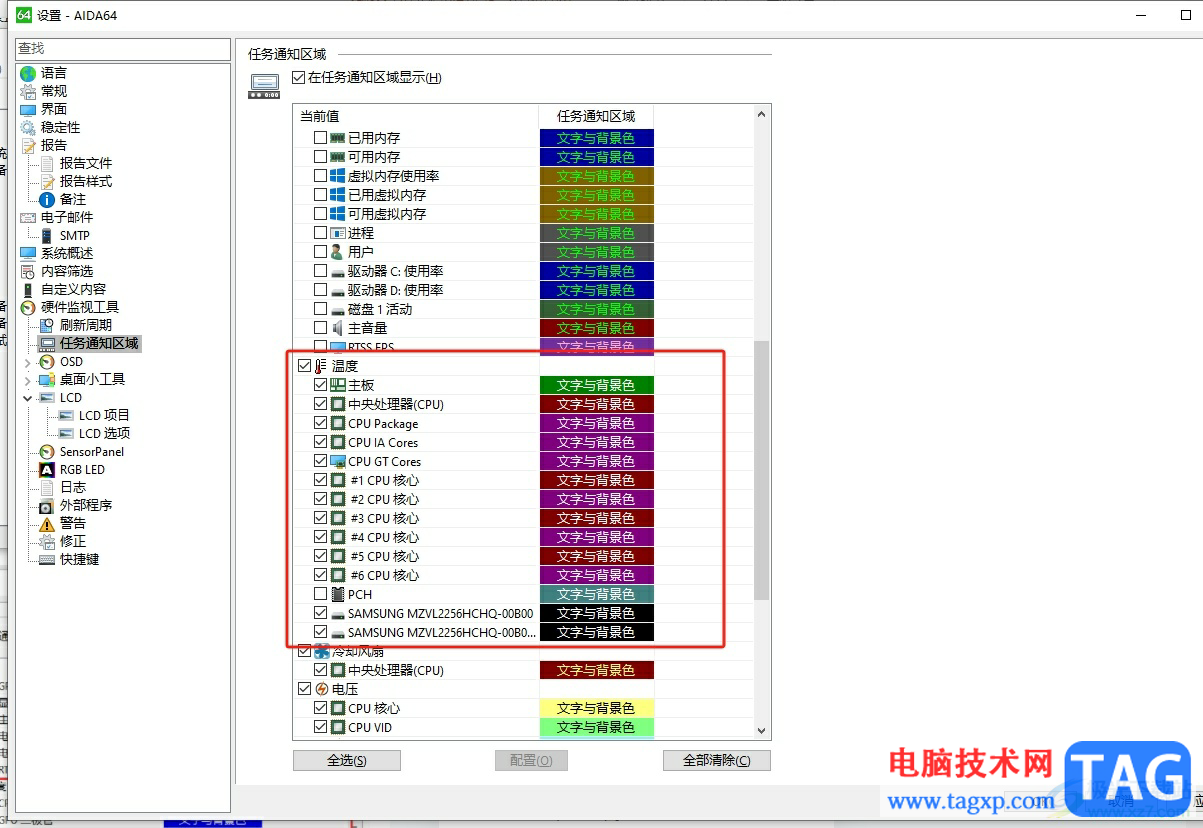Enable the 虚拟内存使用率 checkbox
1203x828 pixels.
pyautogui.click(x=320, y=176)
